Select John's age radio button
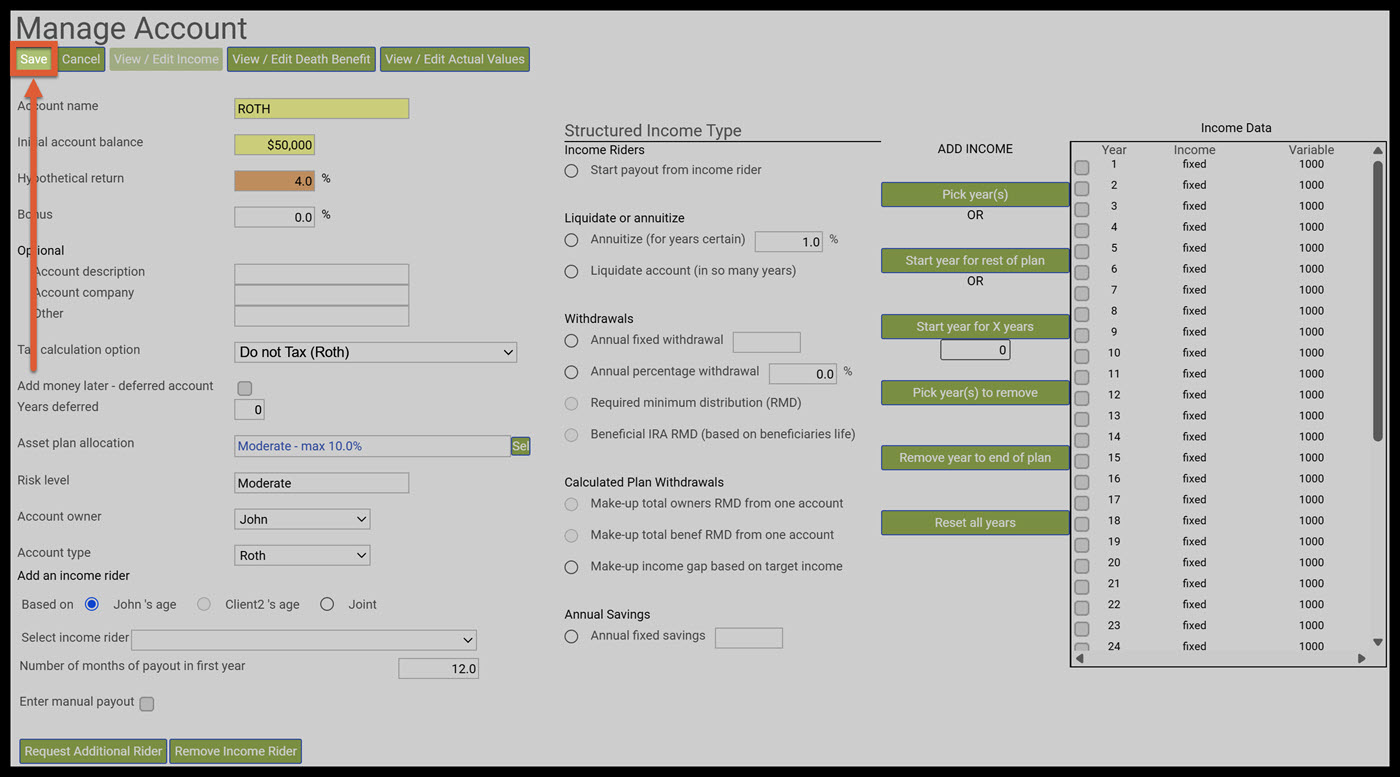1400x777 pixels. click(92, 604)
